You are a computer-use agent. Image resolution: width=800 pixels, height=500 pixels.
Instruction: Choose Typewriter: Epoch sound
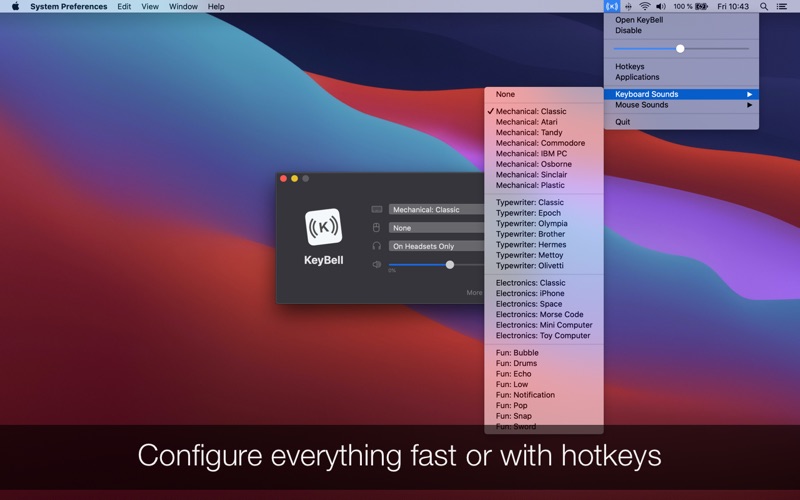click(x=544, y=213)
